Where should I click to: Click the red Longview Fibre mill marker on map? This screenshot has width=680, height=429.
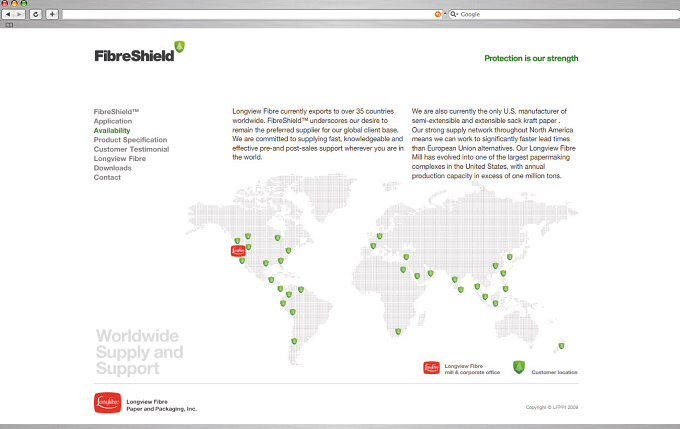coord(238,251)
